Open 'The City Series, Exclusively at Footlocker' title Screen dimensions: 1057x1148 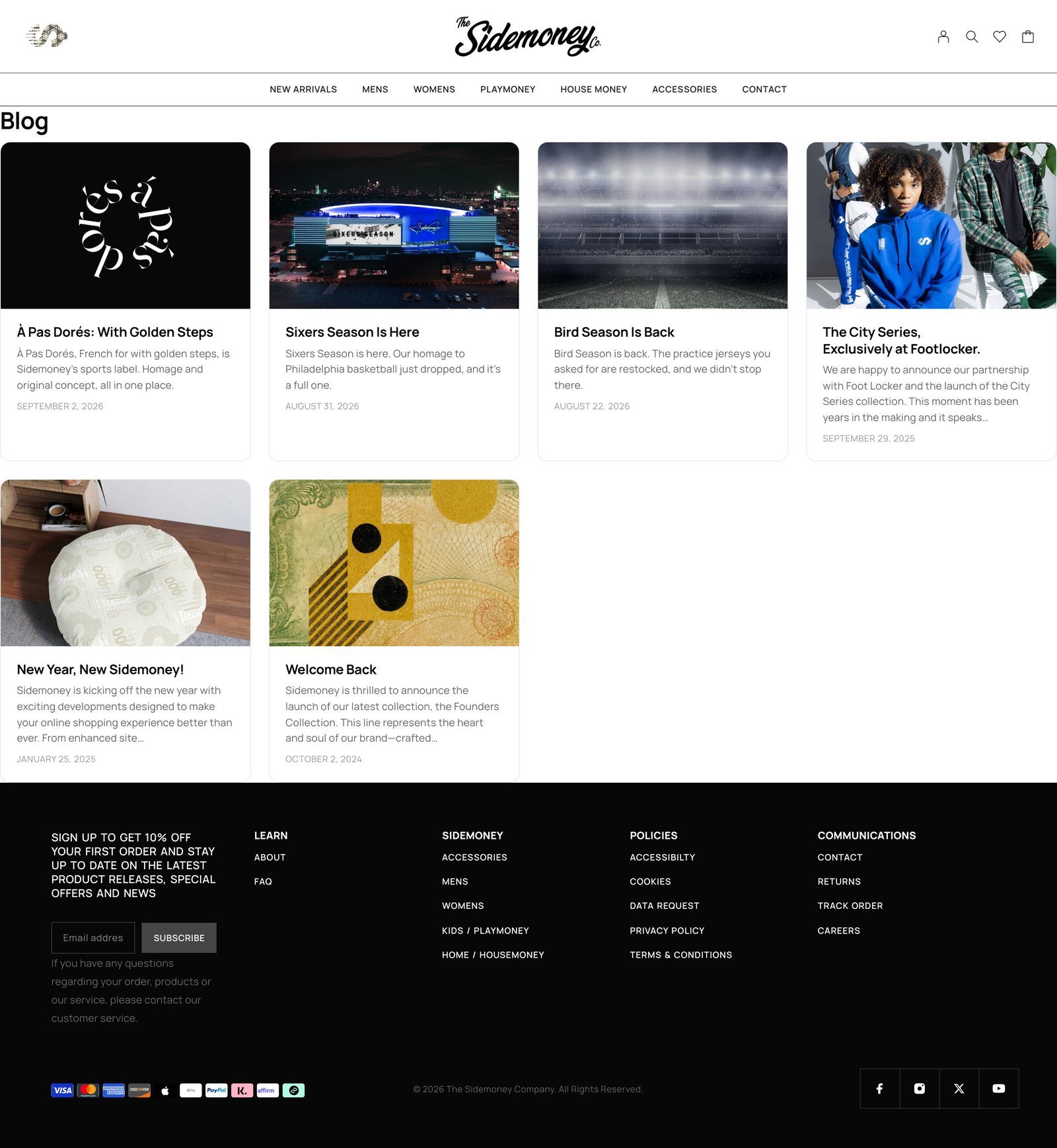point(901,341)
